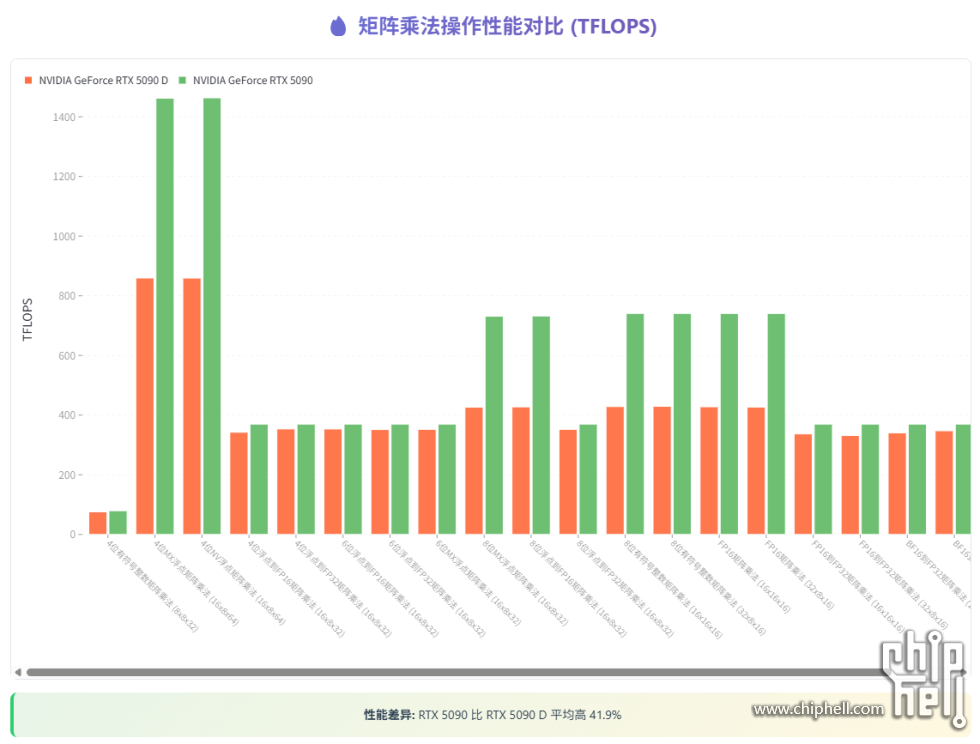This screenshot has width=980, height=744.
Task: Click the orange bar for 8位有符号整数矩阵乘法 (32x8x16)
Action: [662, 471]
